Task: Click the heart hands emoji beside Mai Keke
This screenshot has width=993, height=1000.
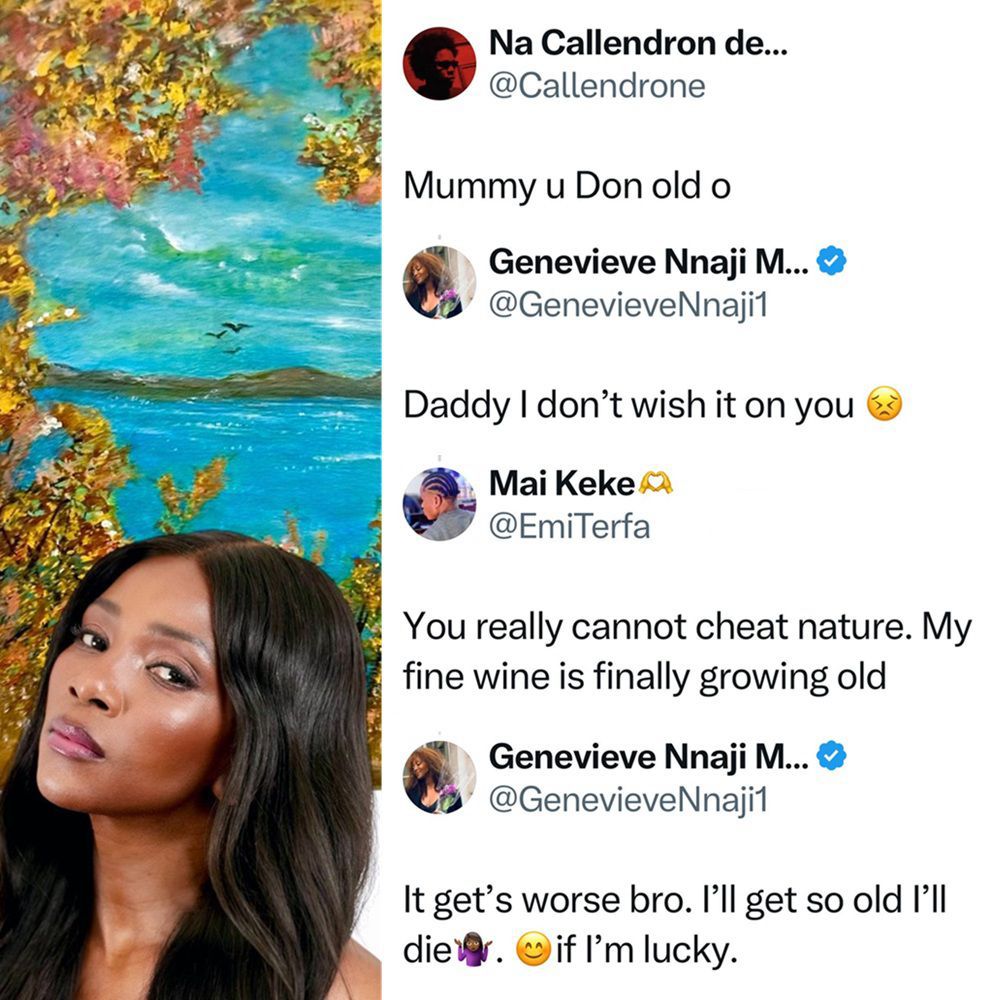Action: tap(656, 483)
